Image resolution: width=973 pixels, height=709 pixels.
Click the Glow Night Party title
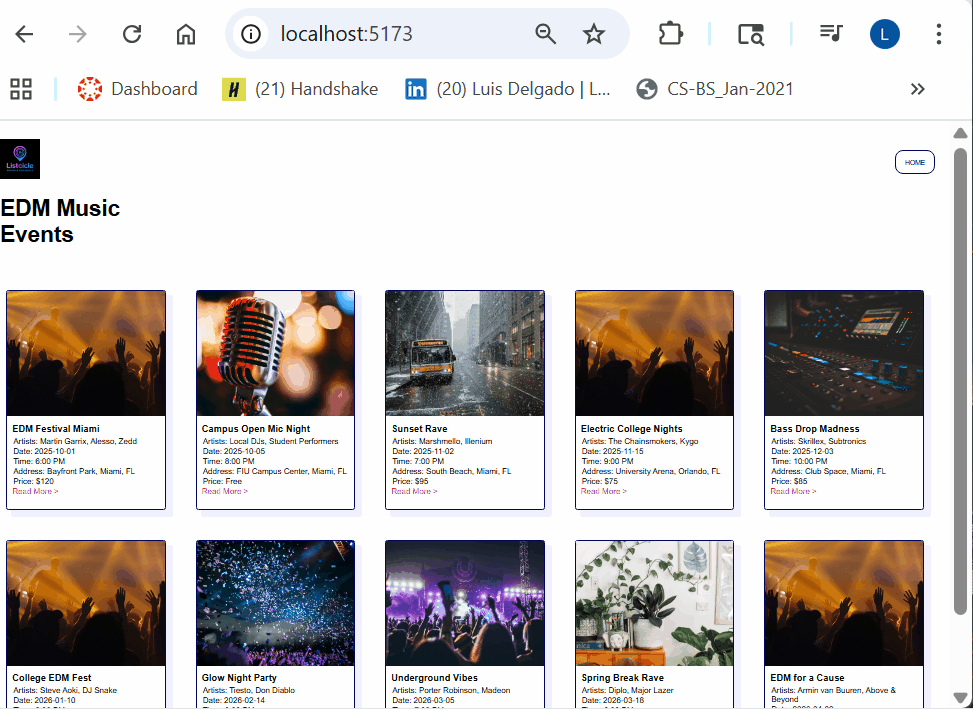(x=239, y=678)
